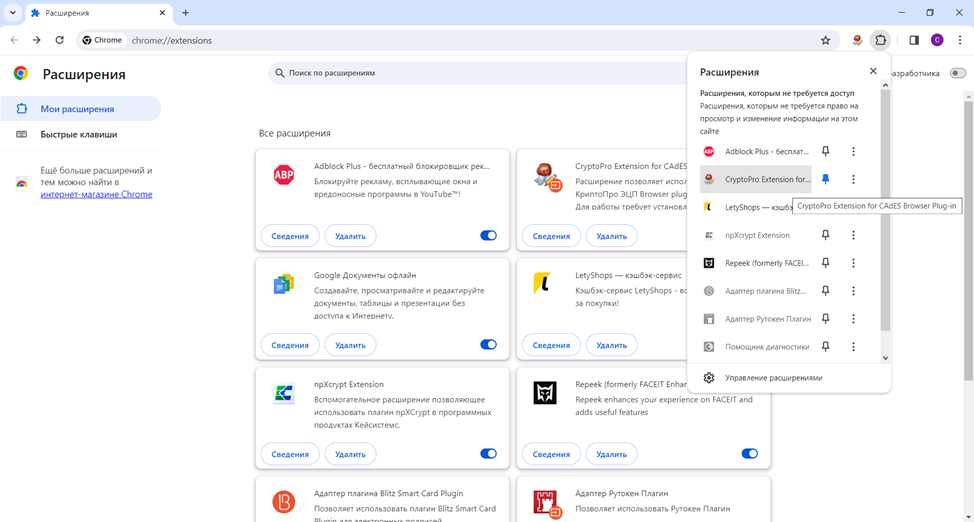Click the extensions puzzle icon in toolbar

880,40
